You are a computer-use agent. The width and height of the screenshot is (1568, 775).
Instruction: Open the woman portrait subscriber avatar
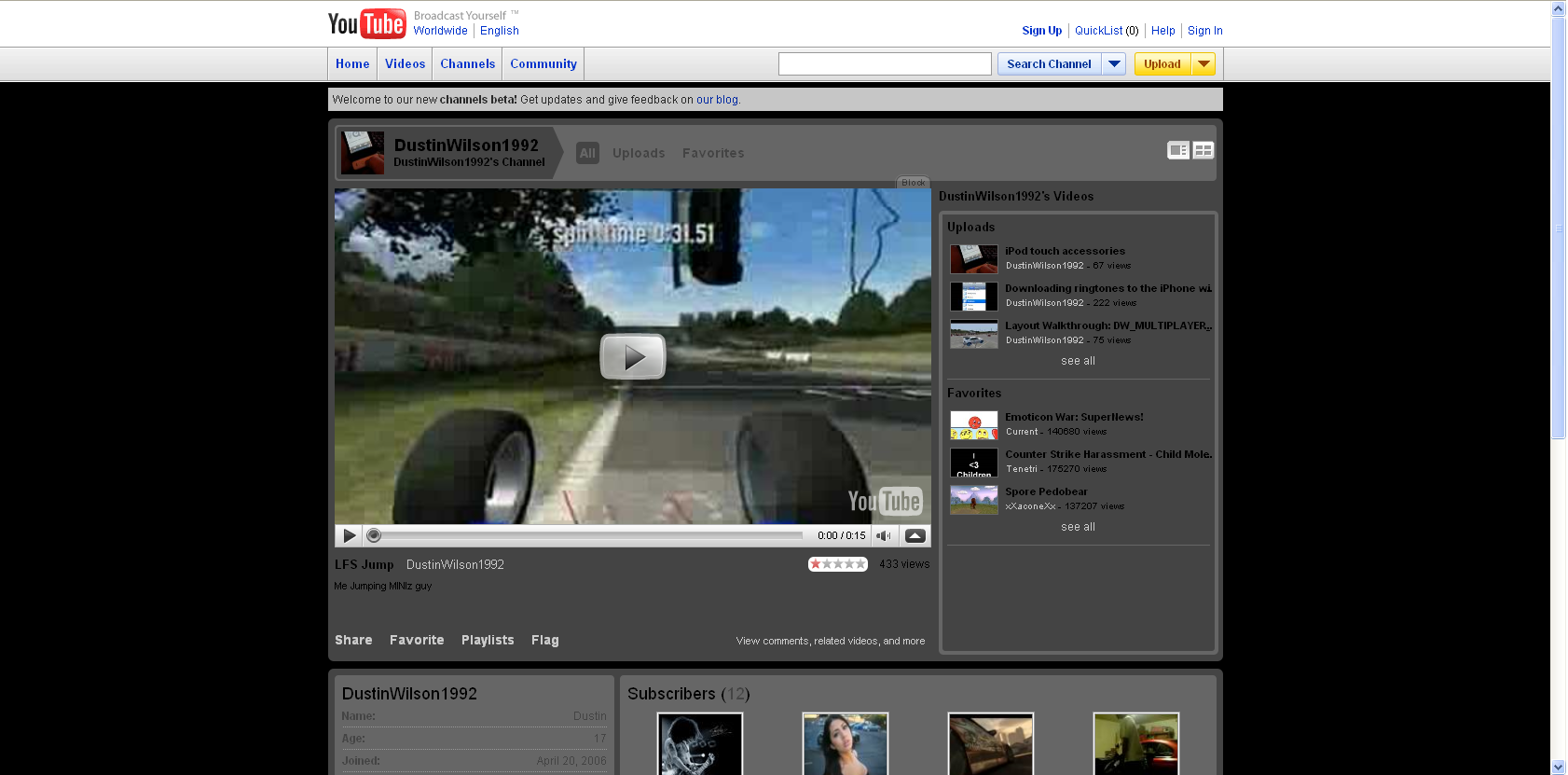click(846, 744)
